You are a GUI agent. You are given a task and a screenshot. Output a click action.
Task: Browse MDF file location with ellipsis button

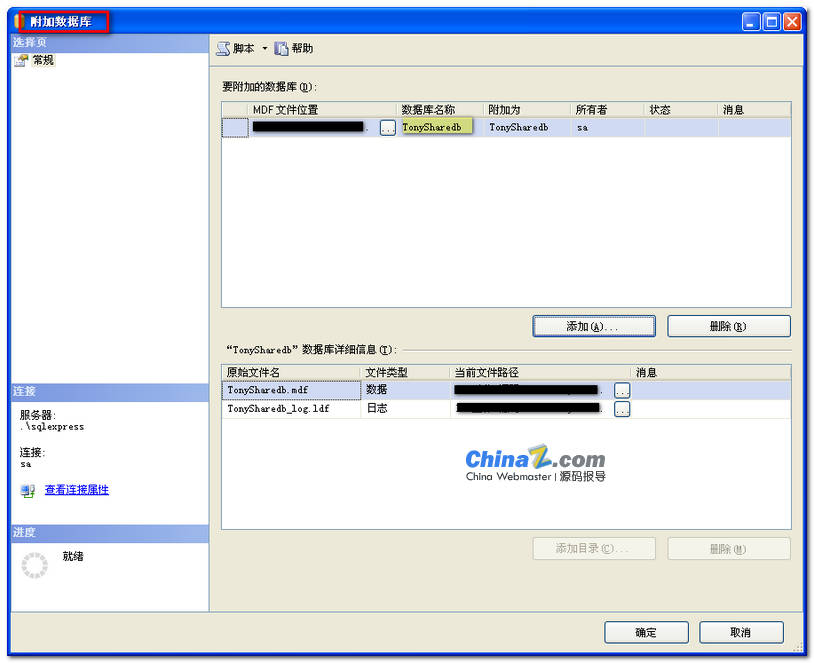click(x=388, y=128)
